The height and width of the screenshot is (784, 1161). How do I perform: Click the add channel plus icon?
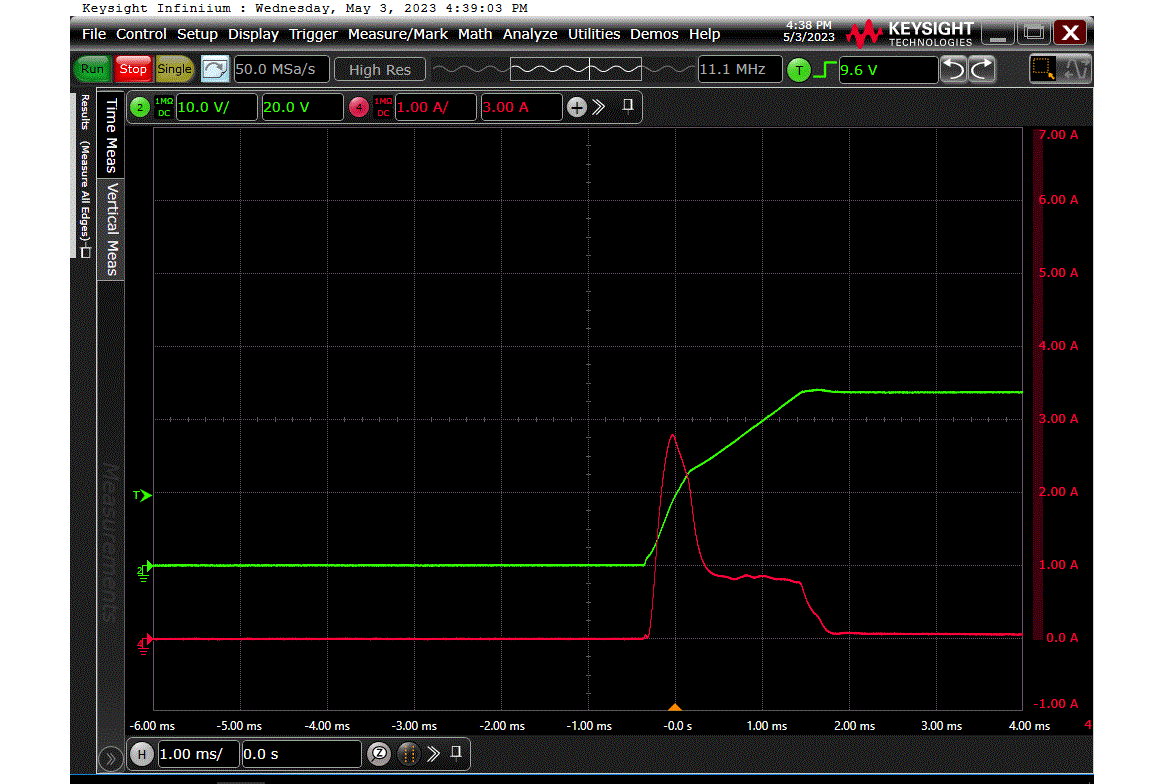click(x=577, y=107)
